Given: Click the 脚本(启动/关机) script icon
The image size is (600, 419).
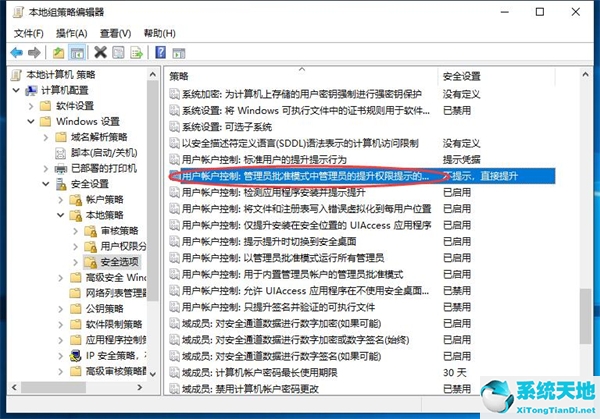Looking at the screenshot, I should tap(60, 153).
